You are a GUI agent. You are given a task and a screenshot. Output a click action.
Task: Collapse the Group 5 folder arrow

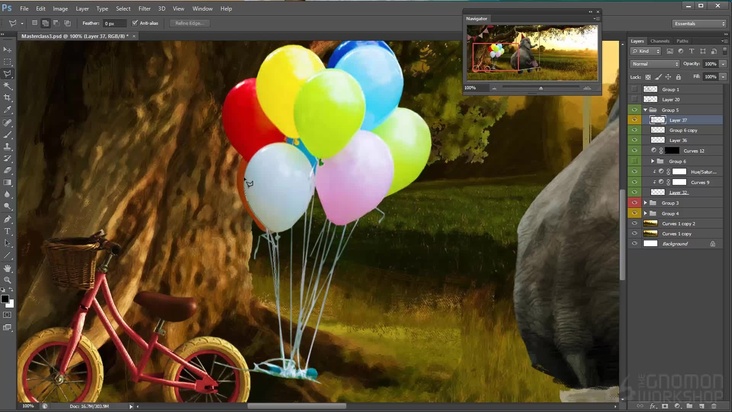(x=645, y=110)
